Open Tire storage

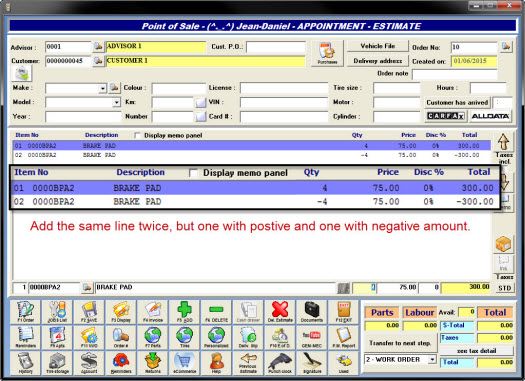57,363
